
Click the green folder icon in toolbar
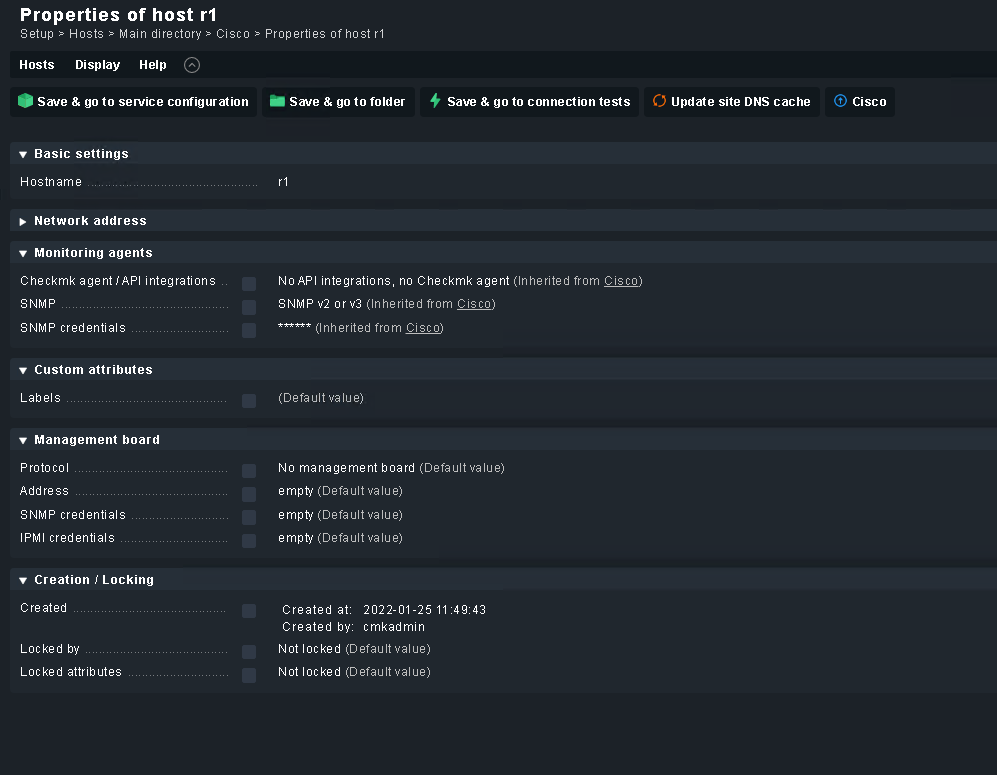[278, 101]
